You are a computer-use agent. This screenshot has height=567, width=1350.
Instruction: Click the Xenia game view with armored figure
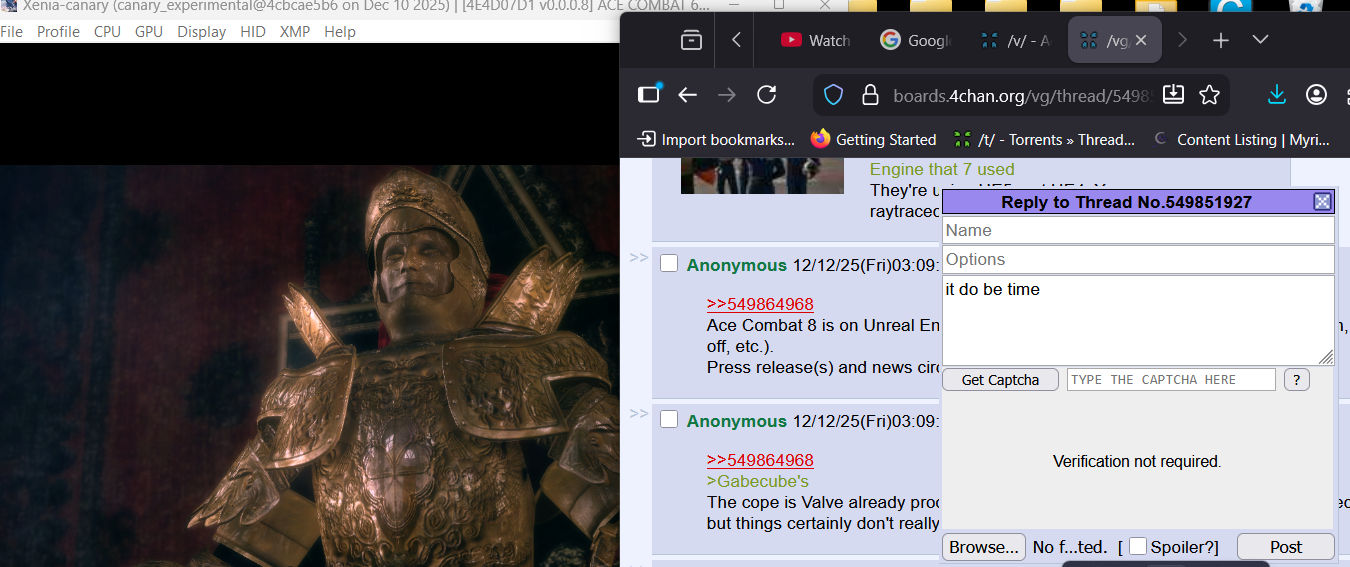(309, 365)
